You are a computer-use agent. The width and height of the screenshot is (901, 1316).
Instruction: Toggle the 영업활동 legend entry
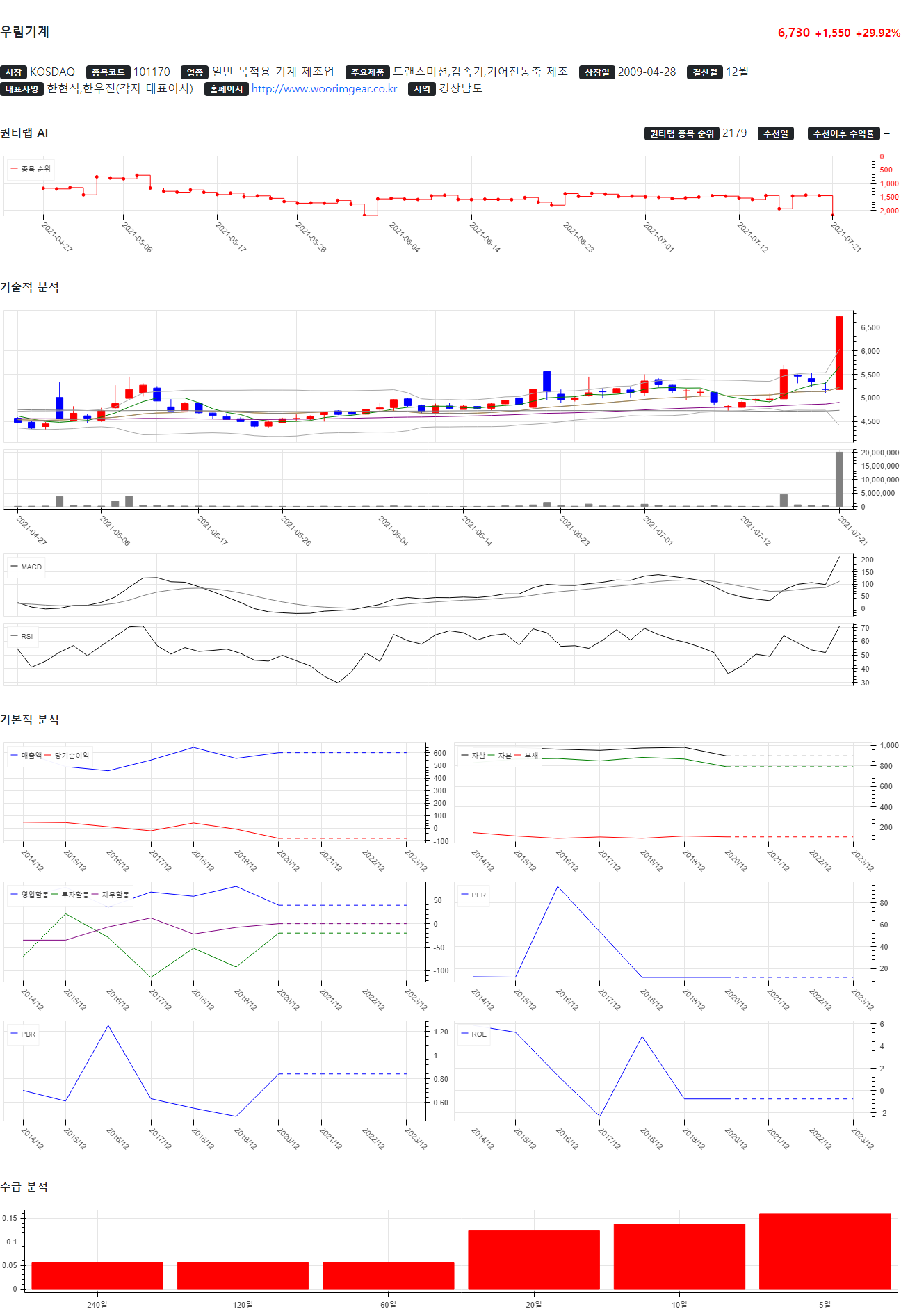click(30, 894)
